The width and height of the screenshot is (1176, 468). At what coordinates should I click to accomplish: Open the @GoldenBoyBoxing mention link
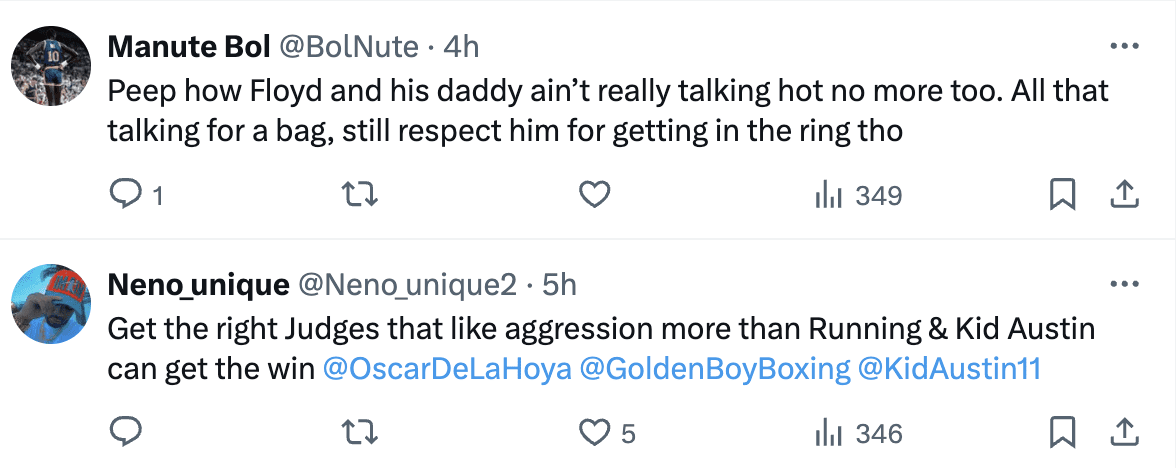pos(714,369)
